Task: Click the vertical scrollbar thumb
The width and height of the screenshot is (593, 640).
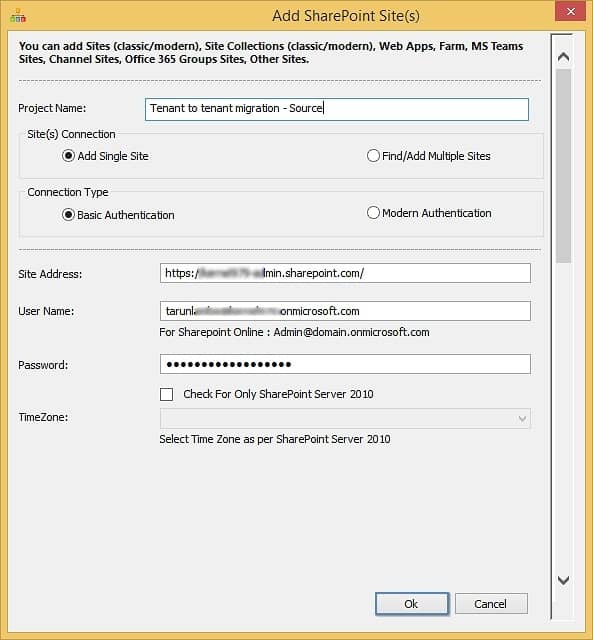Action: [x=564, y=166]
